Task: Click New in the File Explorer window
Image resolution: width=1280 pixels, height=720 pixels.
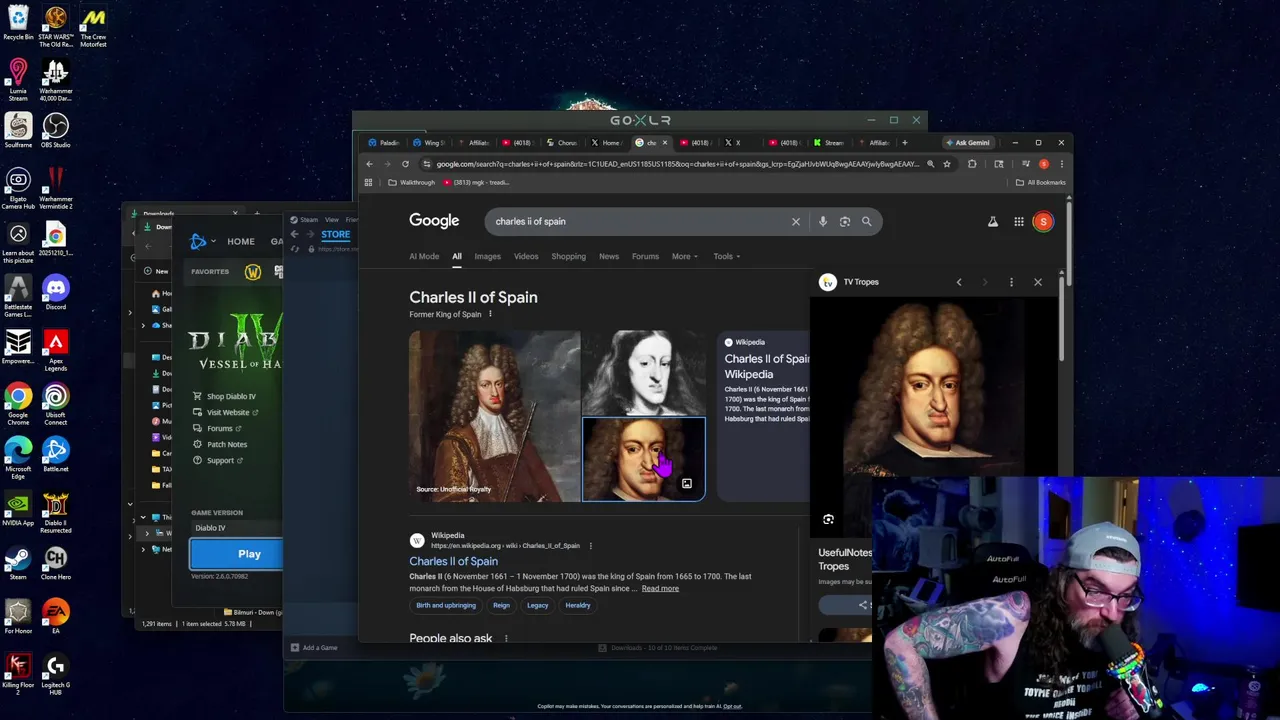Action: point(155,271)
